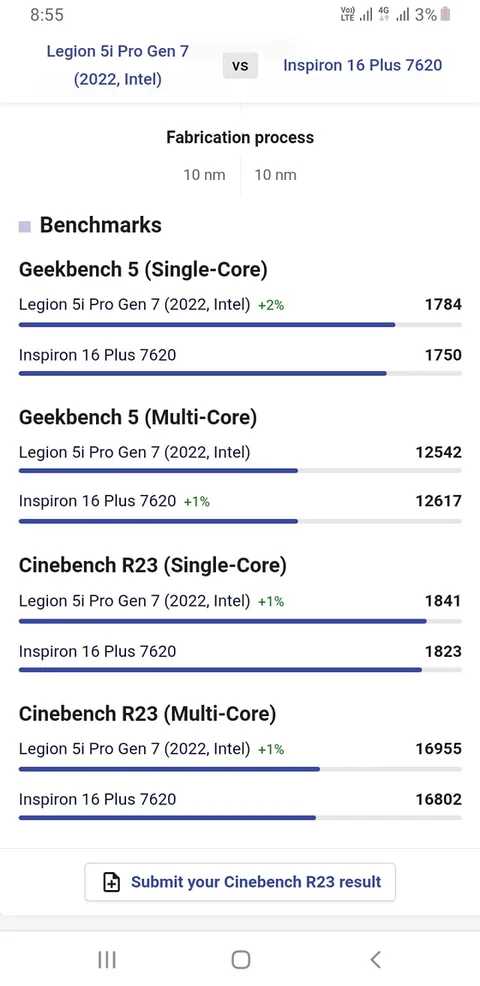Tap the status bar clock showing 8:55
Screen dimensions: 480x986
click(x=47, y=15)
